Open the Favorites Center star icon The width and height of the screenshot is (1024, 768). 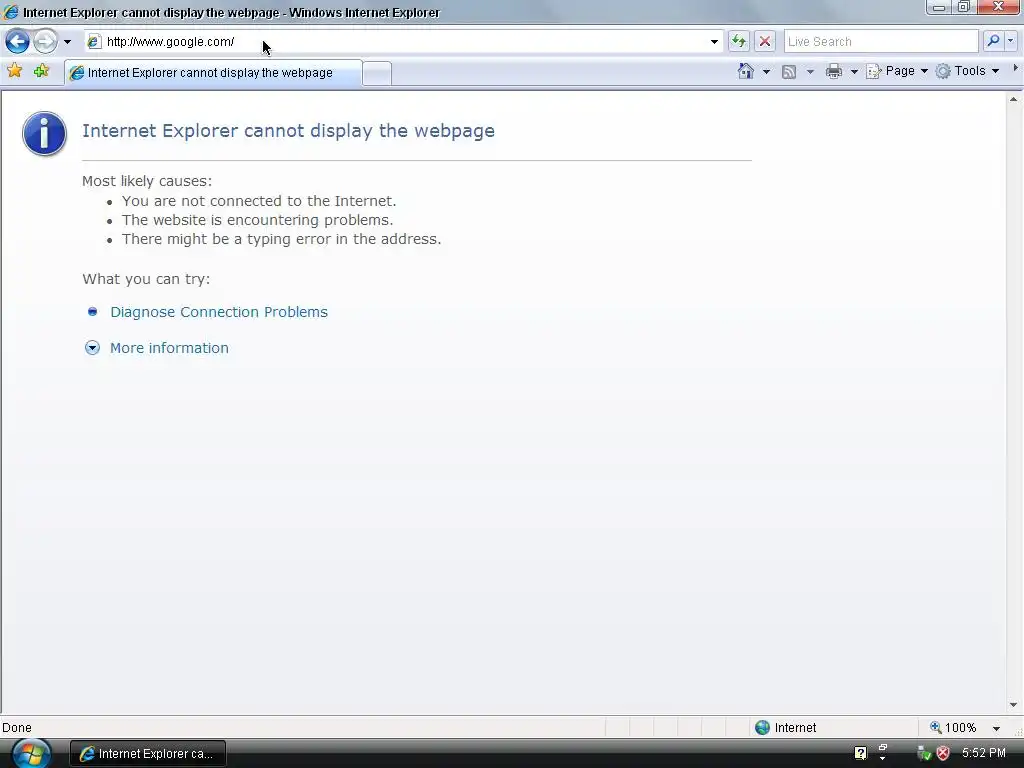(x=14, y=71)
